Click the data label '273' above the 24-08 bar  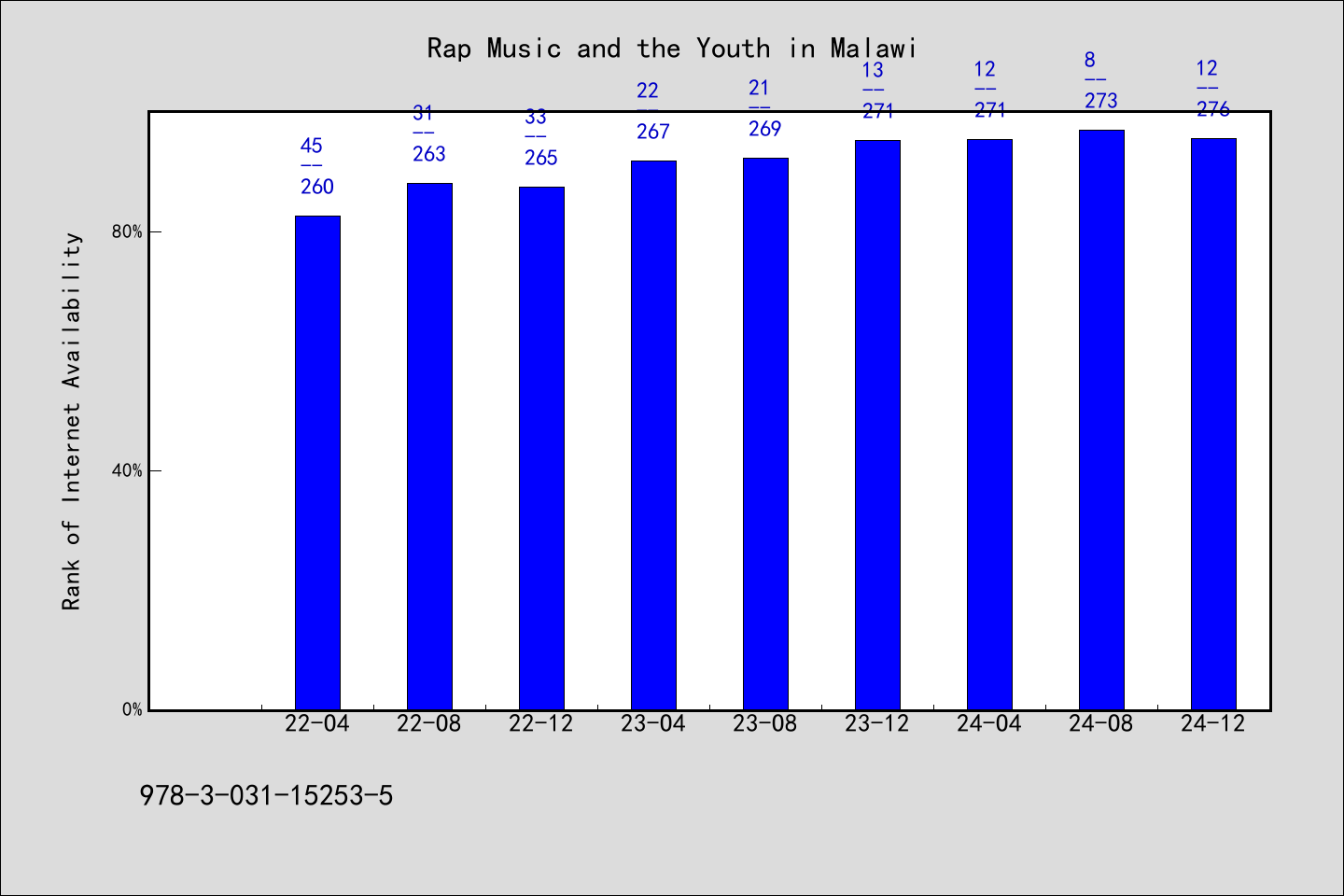coord(1101,101)
